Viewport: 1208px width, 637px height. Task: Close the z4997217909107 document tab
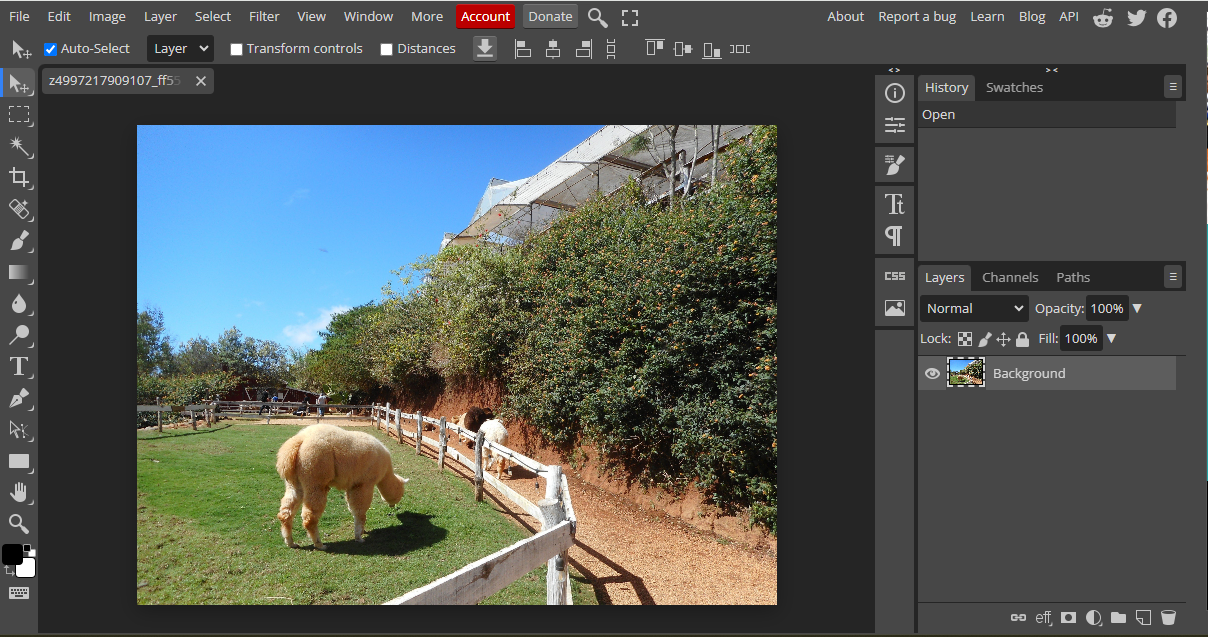pos(201,81)
